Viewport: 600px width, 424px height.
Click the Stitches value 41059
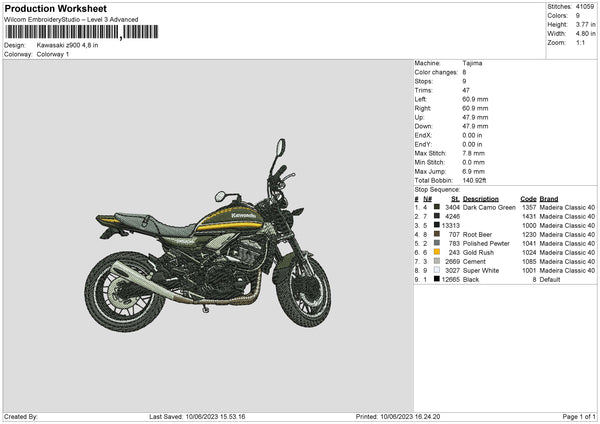pos(585,7)
